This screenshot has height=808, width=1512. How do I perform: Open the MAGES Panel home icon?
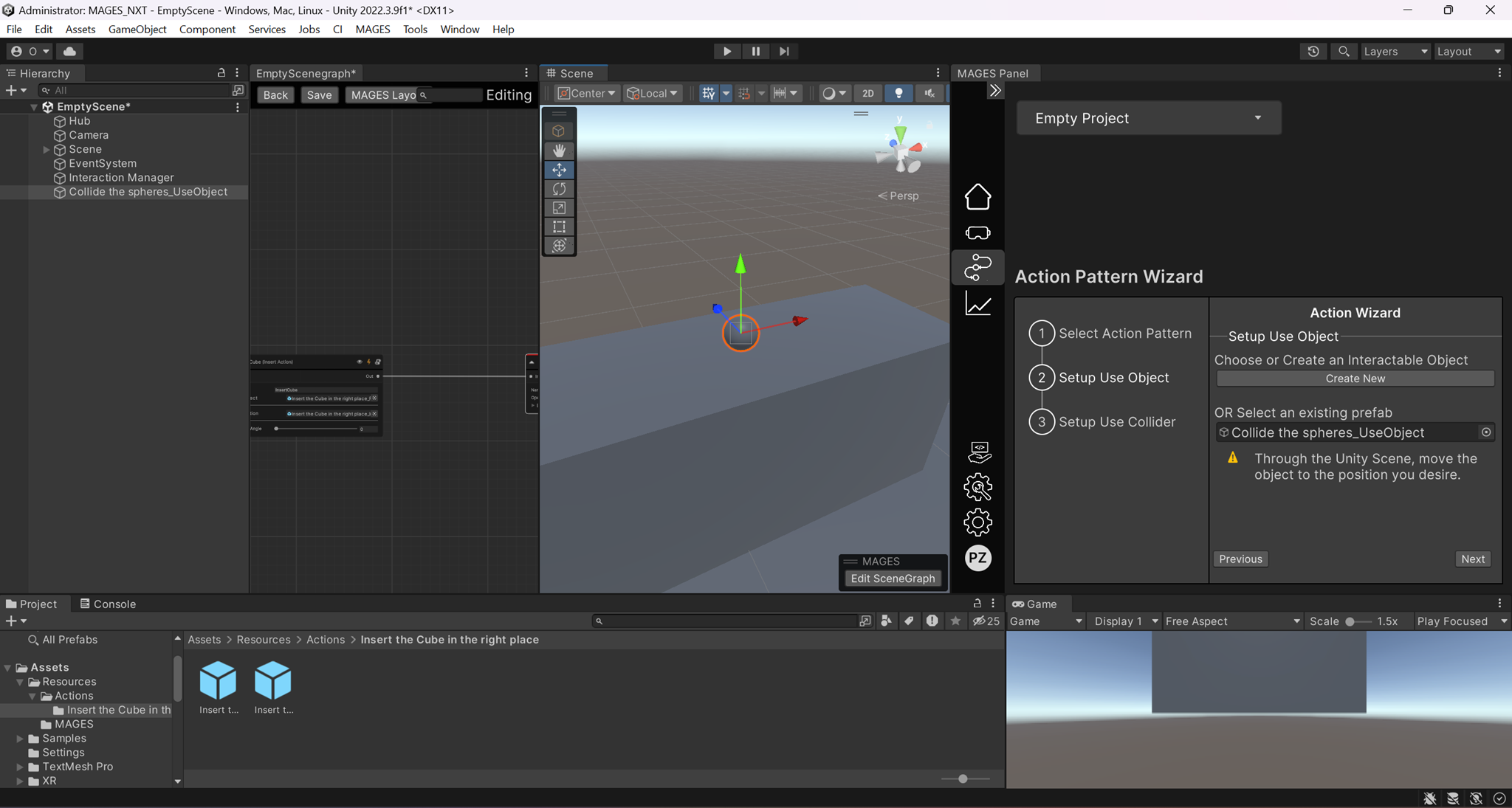click(x=977, y=197)
